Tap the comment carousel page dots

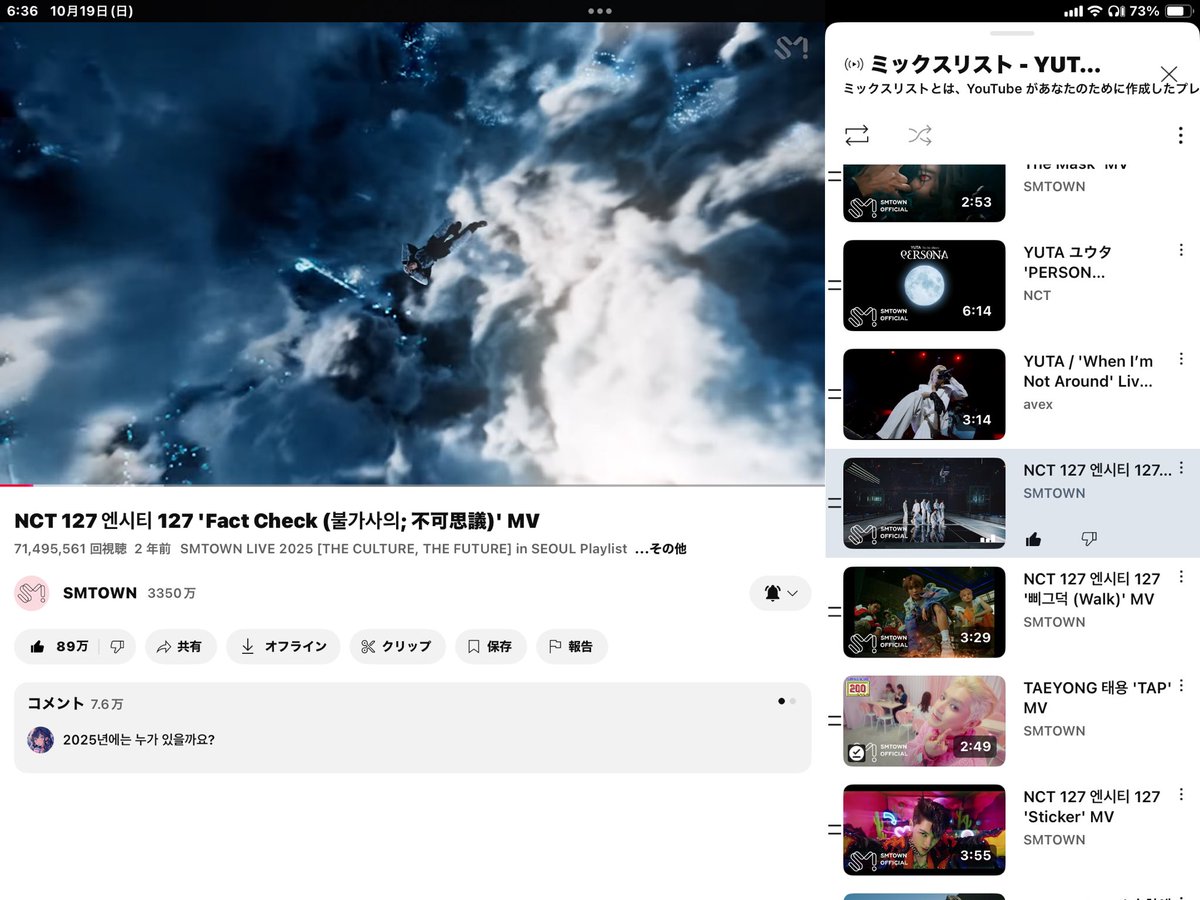[x=787, y=701]
